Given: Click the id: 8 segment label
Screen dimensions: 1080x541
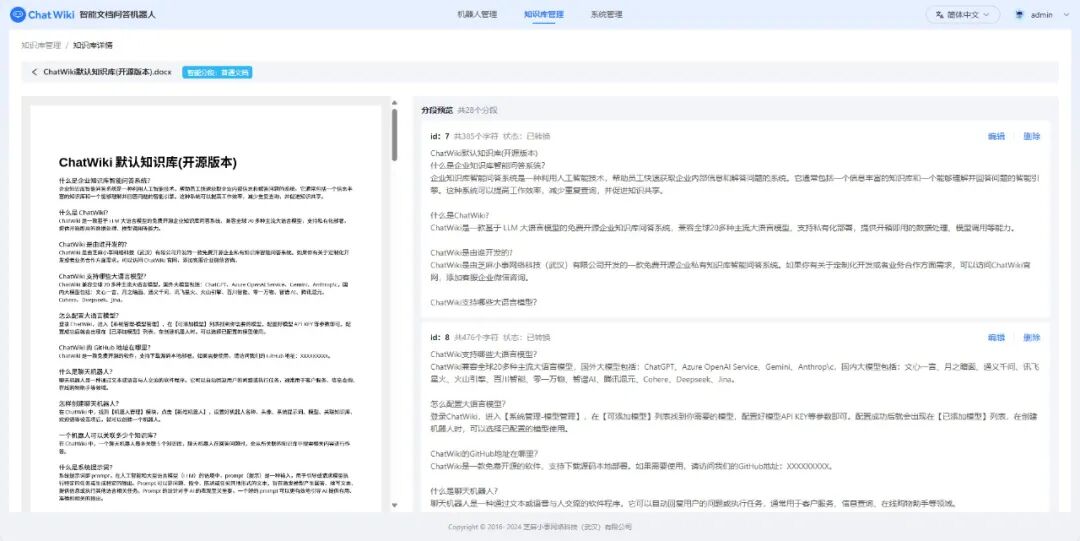Looking at the screenshot, I should point(439,338).
